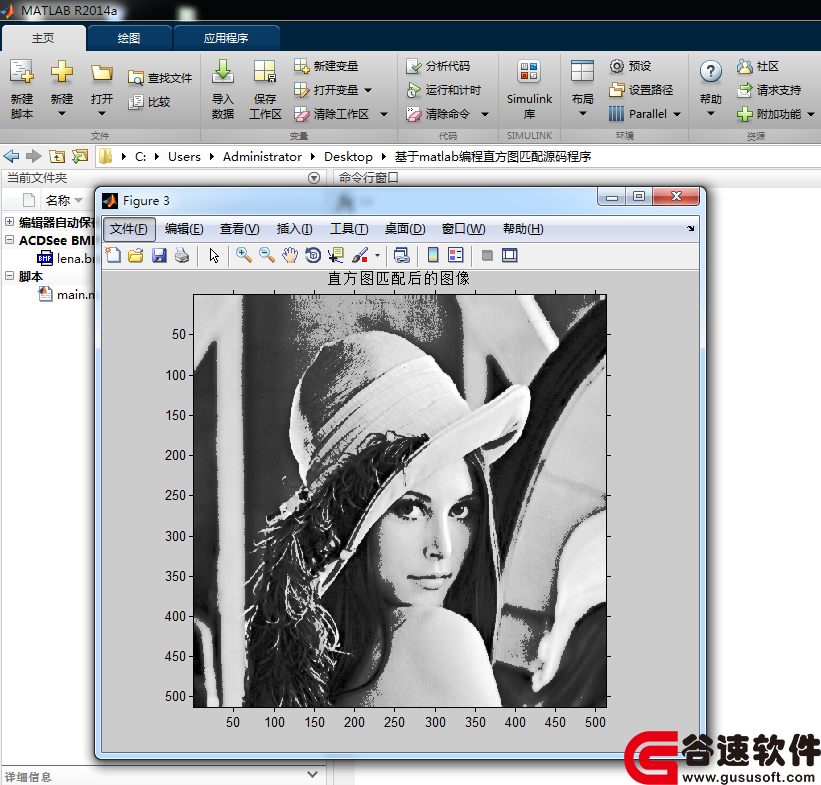Activate the Zoom Out magnifier tool

[x=267, y=256]
